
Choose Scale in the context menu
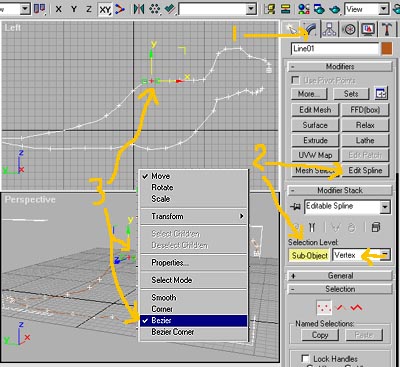pos(193,199)
